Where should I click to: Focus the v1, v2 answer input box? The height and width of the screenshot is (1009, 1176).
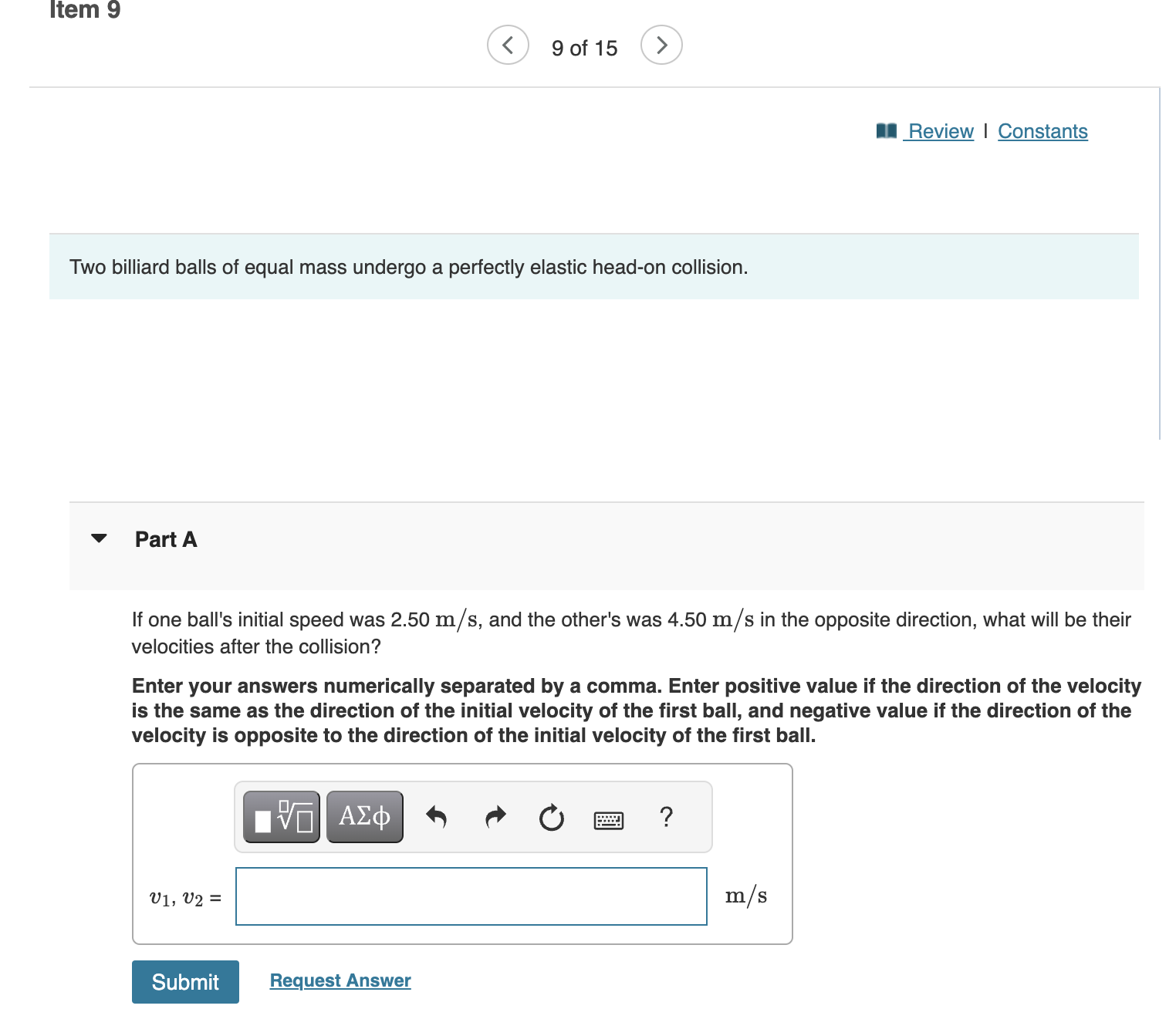471,896
